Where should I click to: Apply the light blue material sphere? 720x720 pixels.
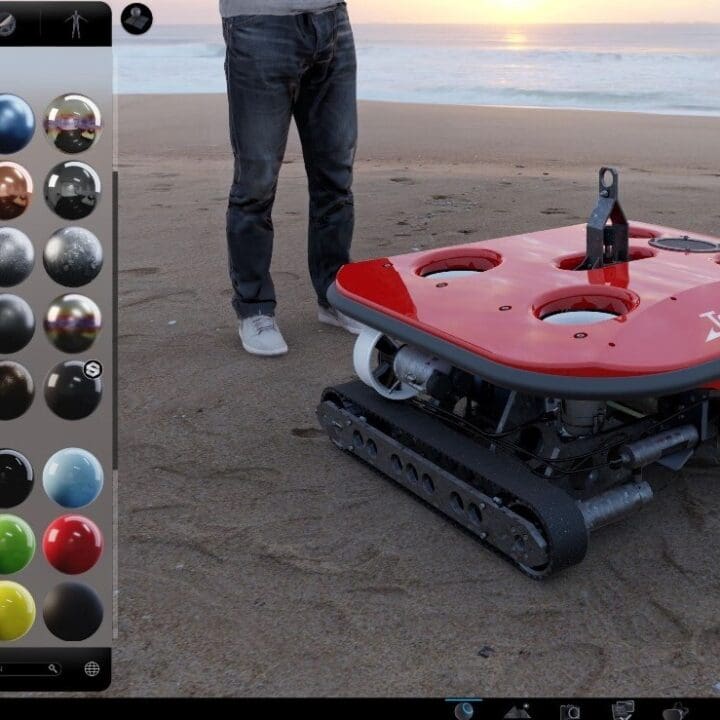[72, 478]
